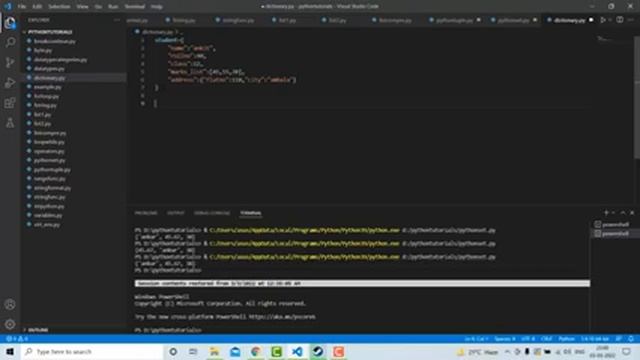Click Ln, Col position in status bar
The image size is (640, 360).
476,339
